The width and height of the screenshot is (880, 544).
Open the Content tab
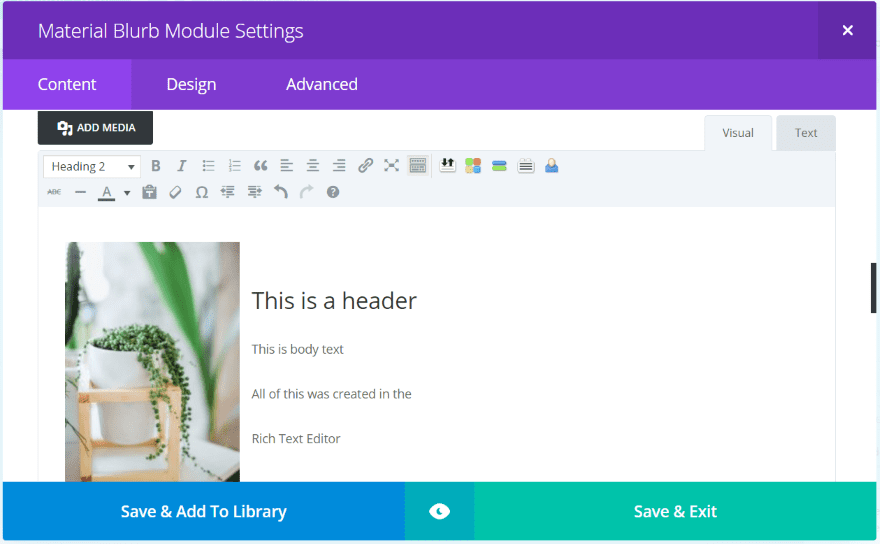coord(67,84)
